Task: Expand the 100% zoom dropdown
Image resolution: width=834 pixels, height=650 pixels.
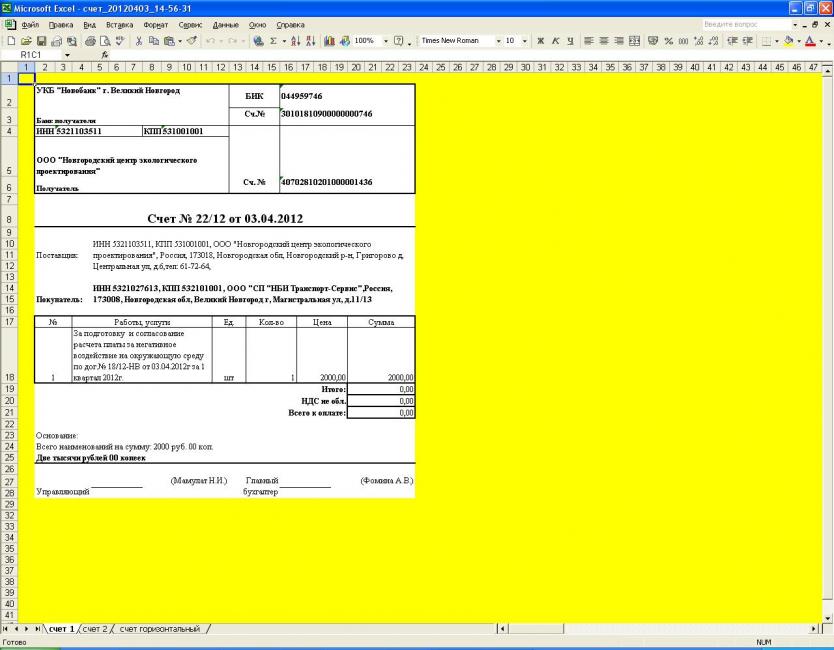Action: click(x=386, y=40)
